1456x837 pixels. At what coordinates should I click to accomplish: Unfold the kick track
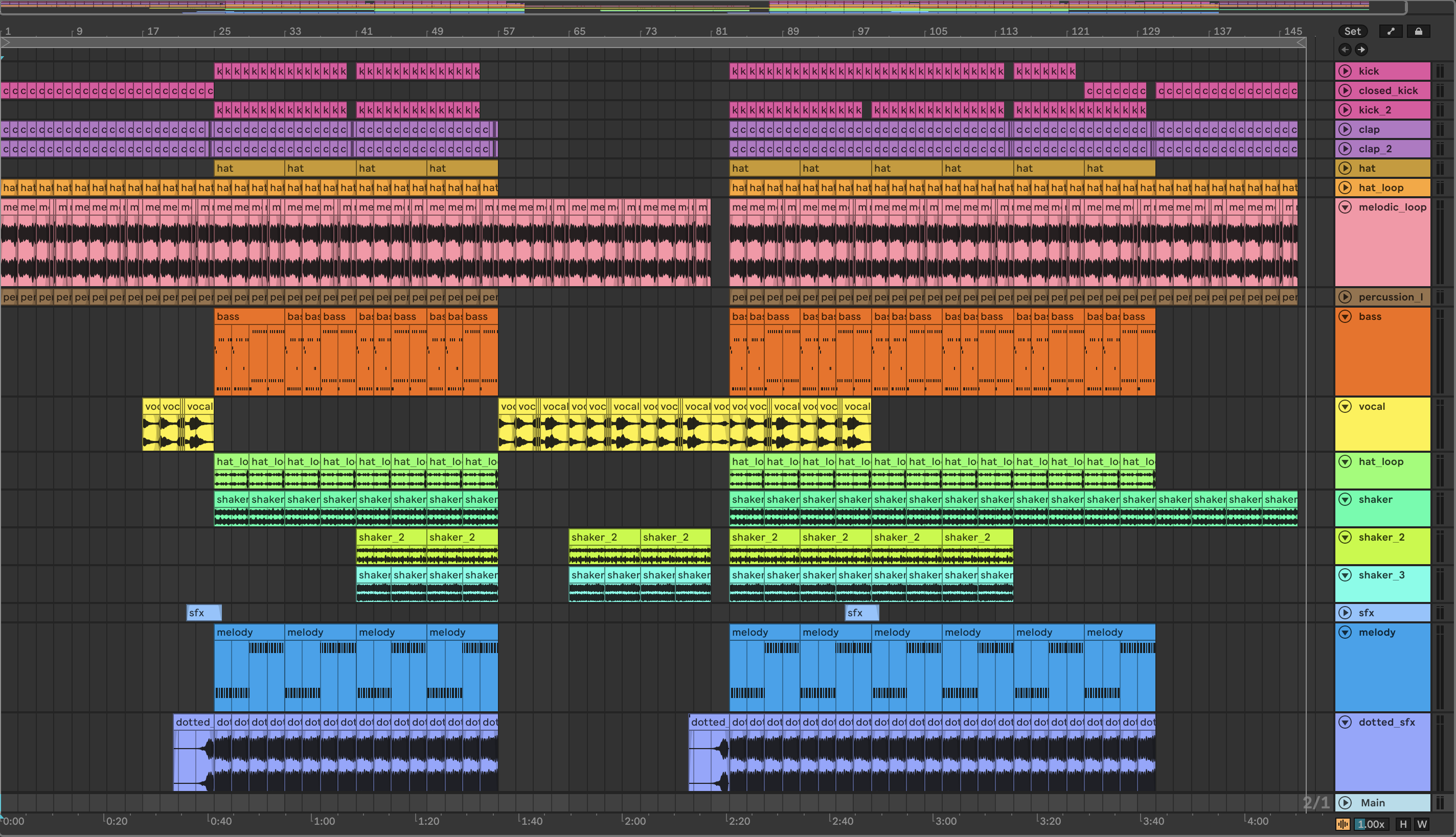[1345, 71]
